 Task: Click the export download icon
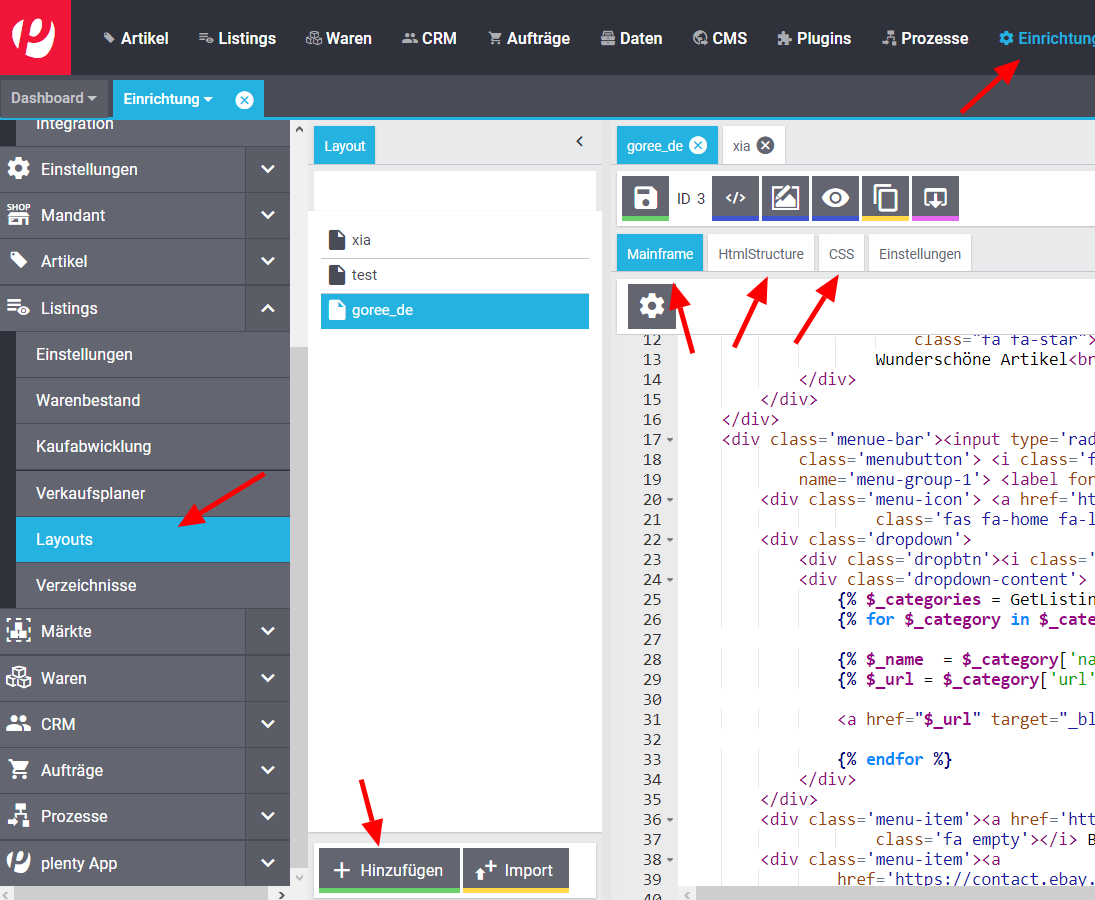pyautogui.click(x=935, y=198)
